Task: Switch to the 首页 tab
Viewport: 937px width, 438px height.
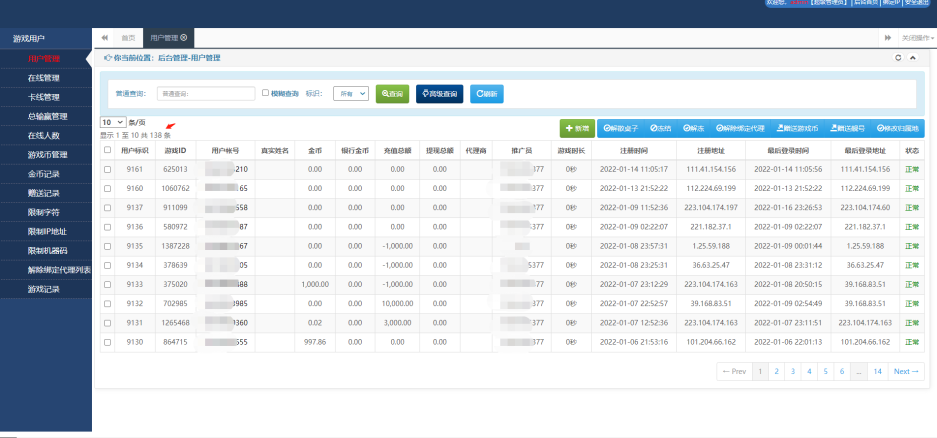Action: pos(128,37)
